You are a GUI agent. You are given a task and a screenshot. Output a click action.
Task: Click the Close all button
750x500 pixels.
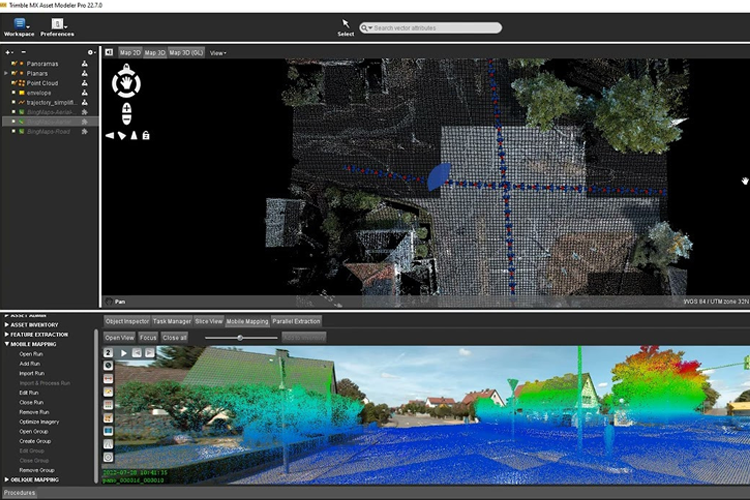175,337
